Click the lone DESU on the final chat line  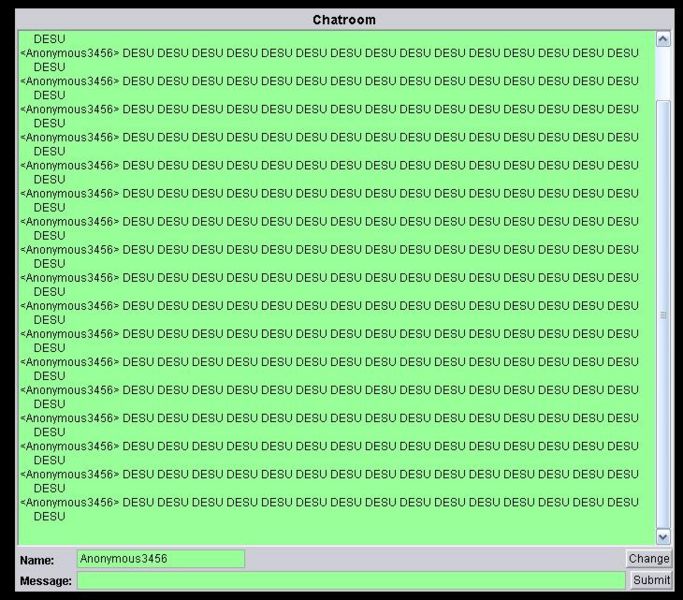[49, 517]
